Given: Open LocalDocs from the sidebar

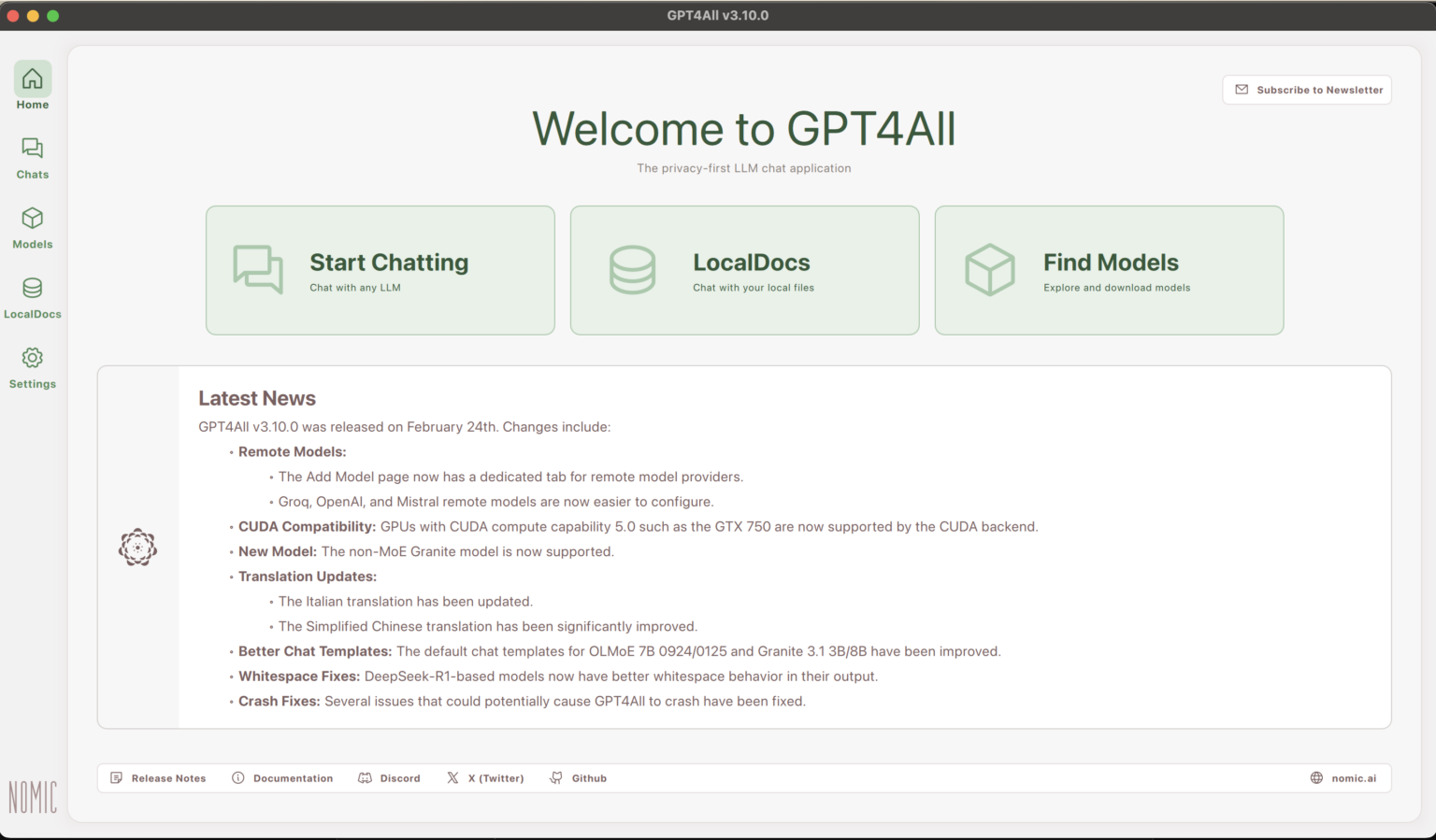Looking at the screenshot, I should 33,296.
